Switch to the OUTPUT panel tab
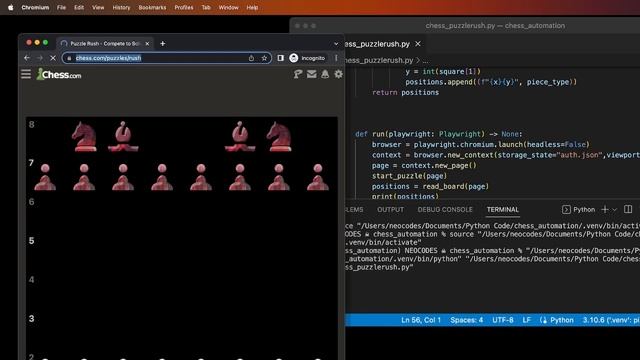The height and width of the screenshot is (360, 640). (x=390, y=209)
